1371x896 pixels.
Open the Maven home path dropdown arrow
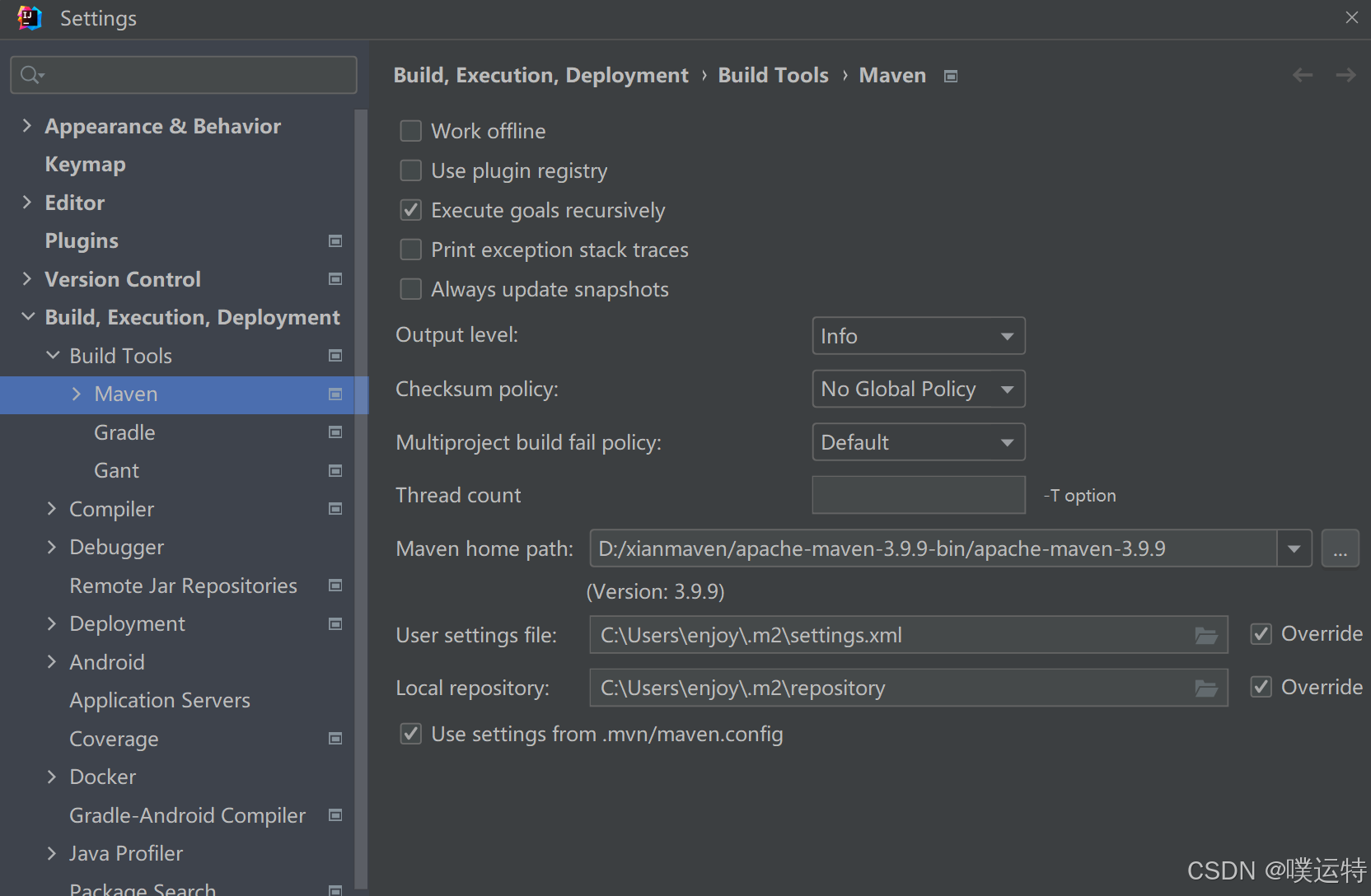click(1294, 548)
